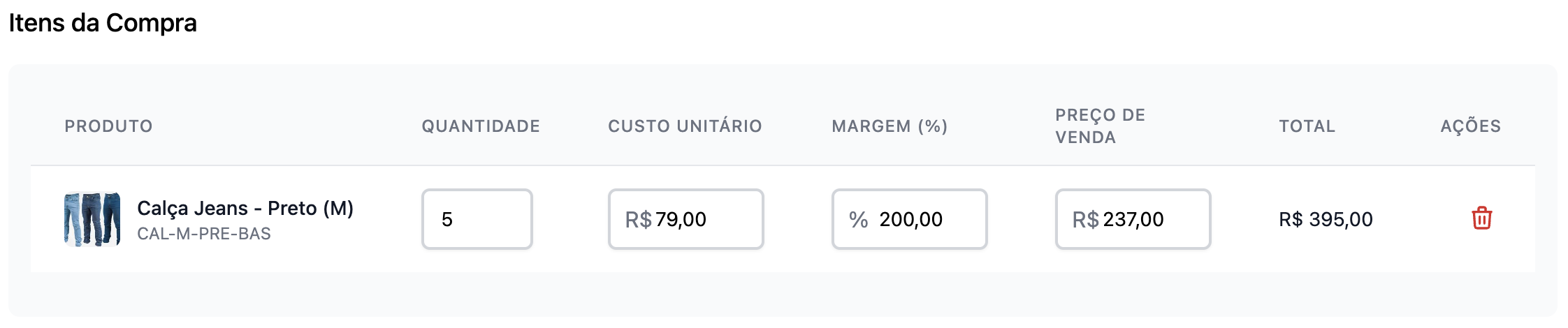The height and width of the screenshot is (328, 1568).
Task: Click the SKU text CAL-M-PRE-BAS
Action: (x=204, y=234)
